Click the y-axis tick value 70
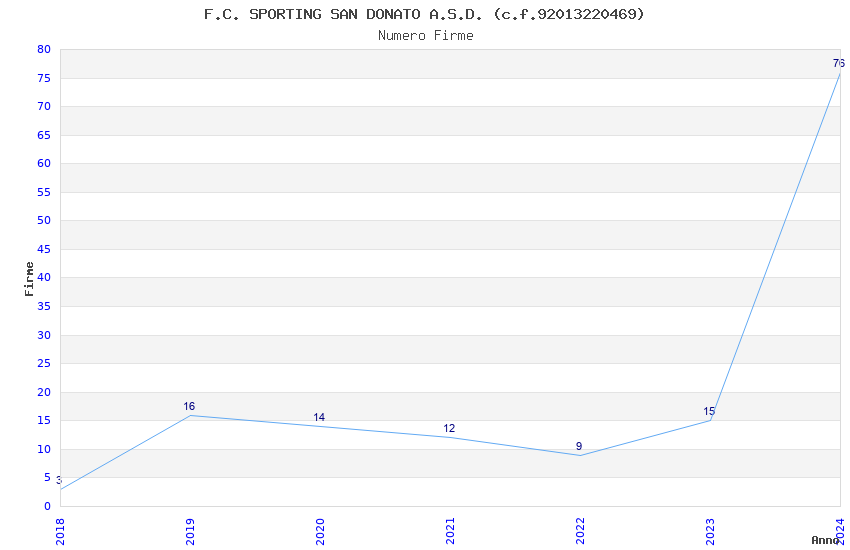Image resolution: width=850 pixels, height=550 pixels. coord(44,106)
